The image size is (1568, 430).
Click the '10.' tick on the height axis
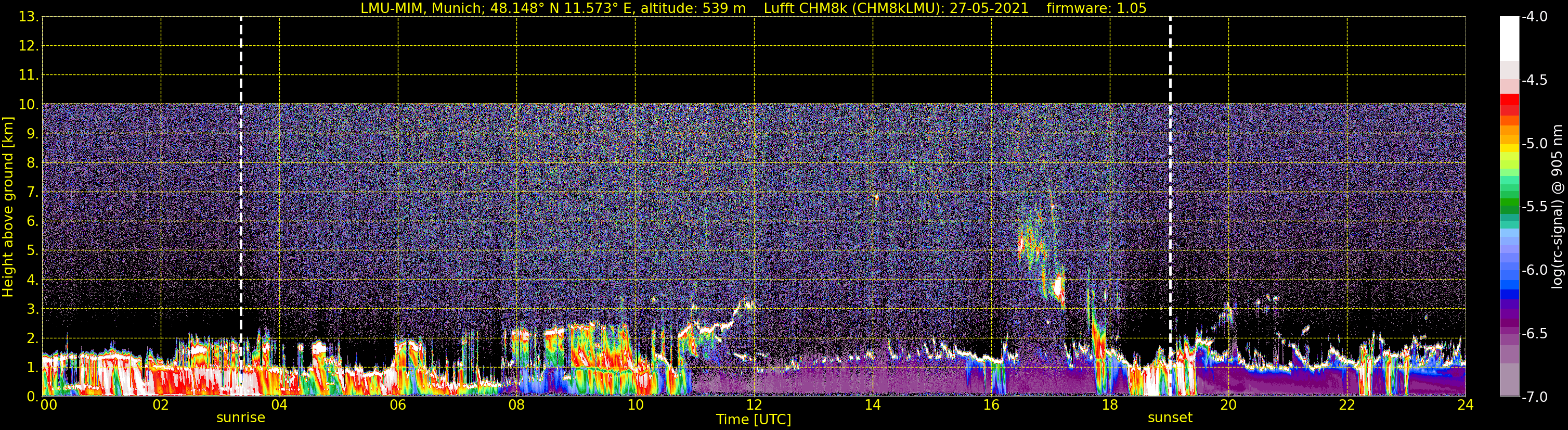(x=28, y=105)
